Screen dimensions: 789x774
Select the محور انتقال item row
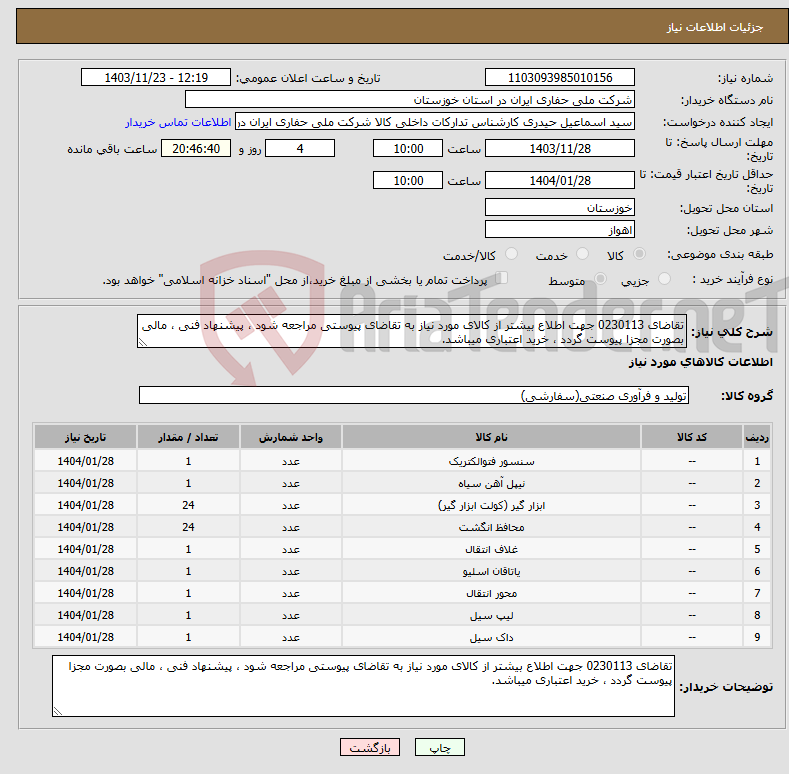[x=402, y=593]
